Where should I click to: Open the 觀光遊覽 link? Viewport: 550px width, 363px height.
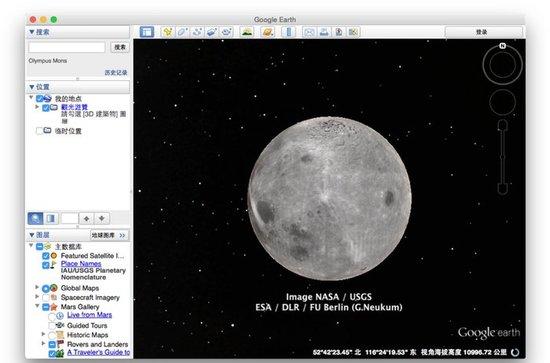point(74,107)
